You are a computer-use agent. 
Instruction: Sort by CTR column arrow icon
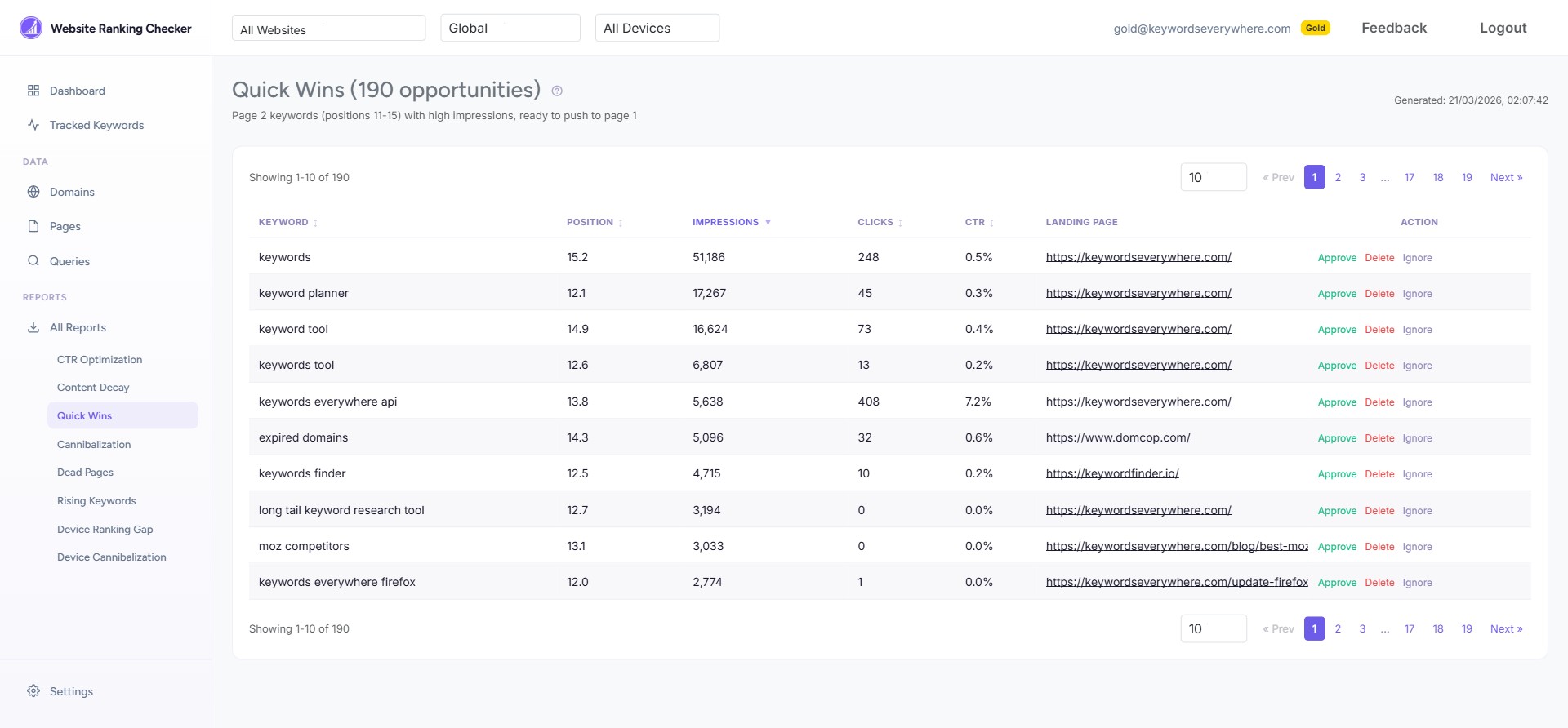pos(991,223)
